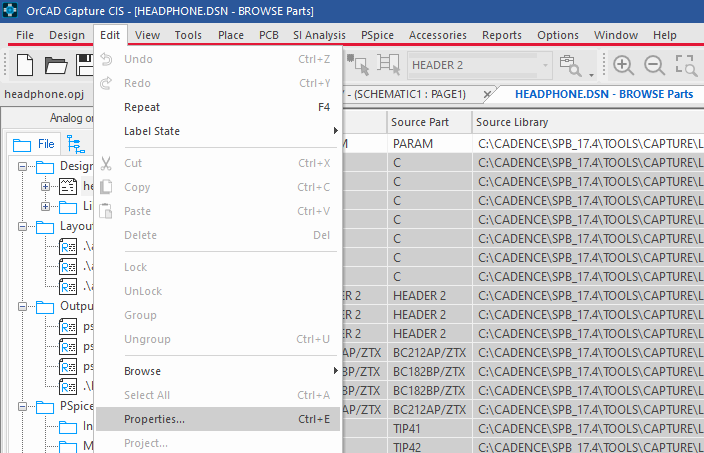This screenshot has width=704, height=453.
Task: Select second report file icon under Layout
Action: coord(68,267)
